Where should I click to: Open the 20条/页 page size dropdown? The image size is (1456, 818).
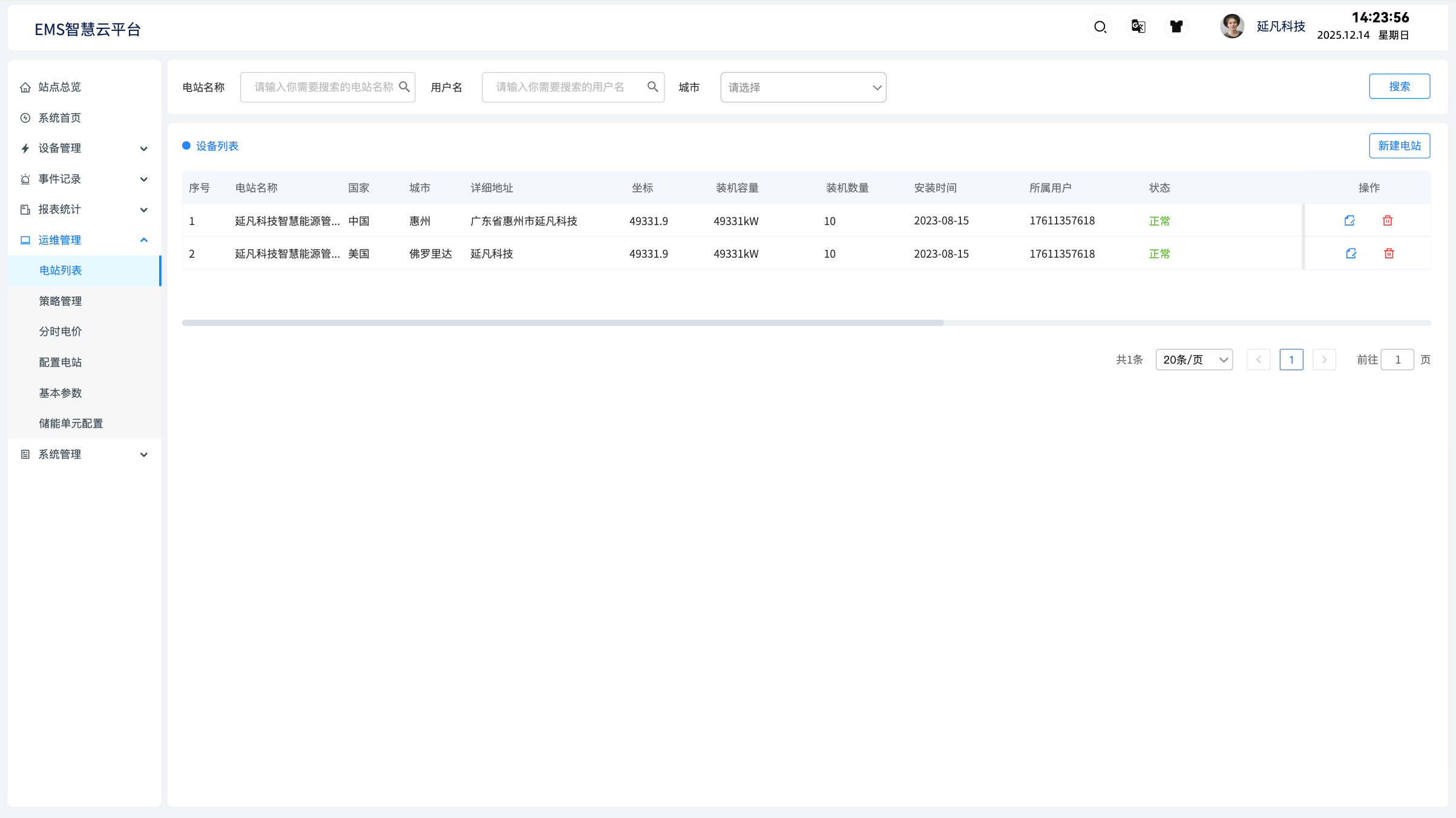(1193, 360)
